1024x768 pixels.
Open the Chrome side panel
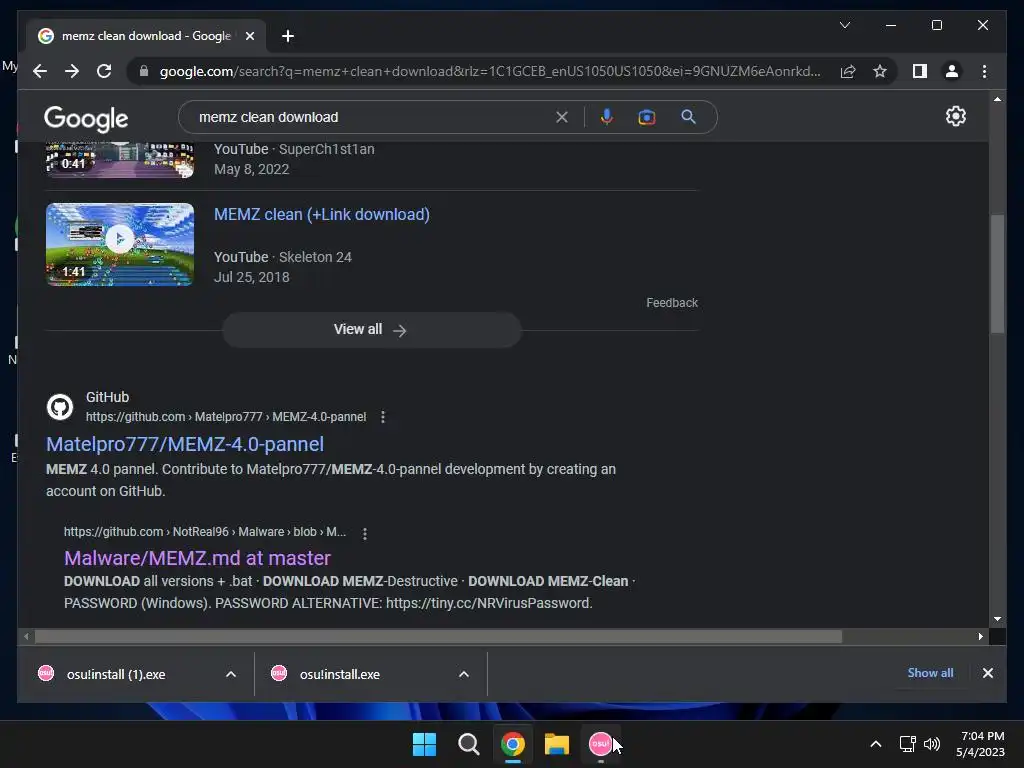[920, 71]
